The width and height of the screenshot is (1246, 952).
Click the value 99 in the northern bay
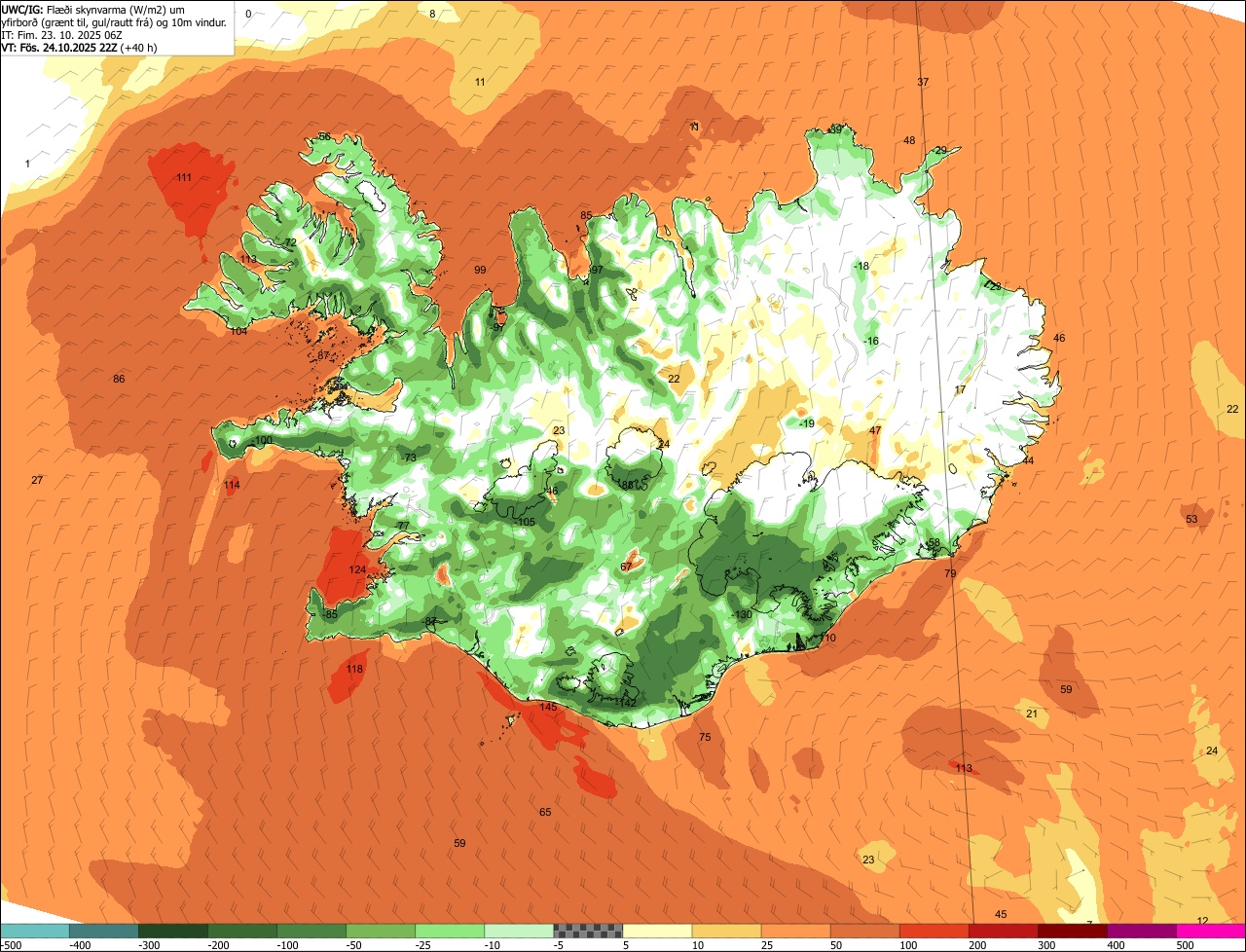pos(480,270)
